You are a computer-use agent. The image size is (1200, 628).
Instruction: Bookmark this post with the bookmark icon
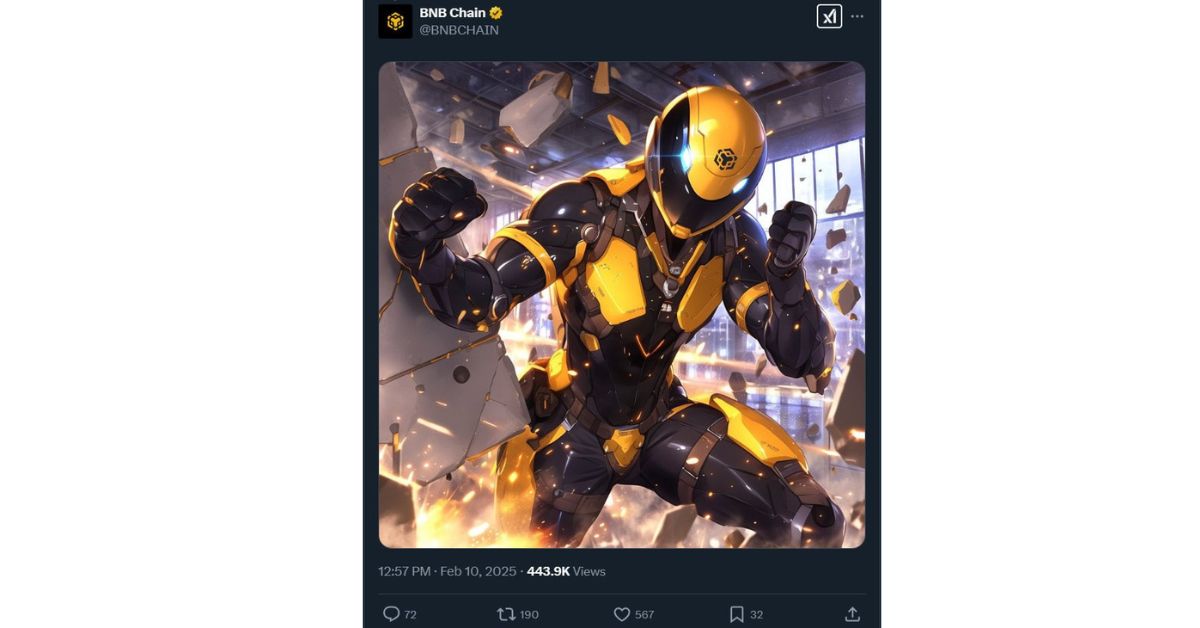pos(736,614)
